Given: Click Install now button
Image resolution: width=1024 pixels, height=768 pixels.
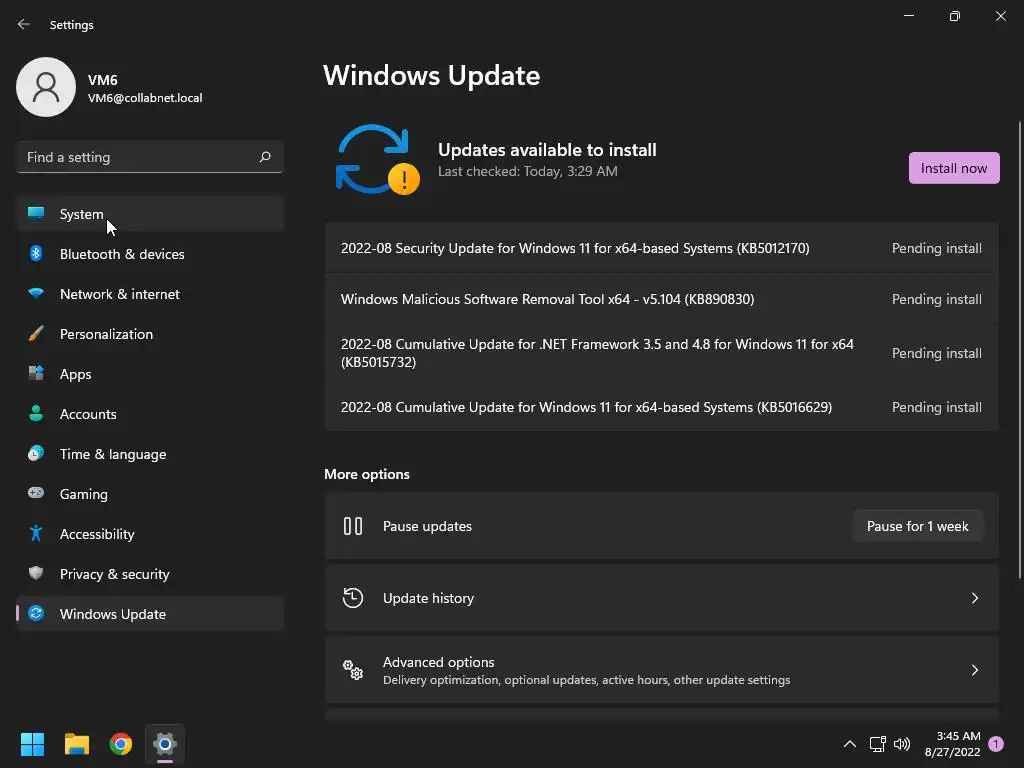Looking at the screenshot, I should (953, 168).
